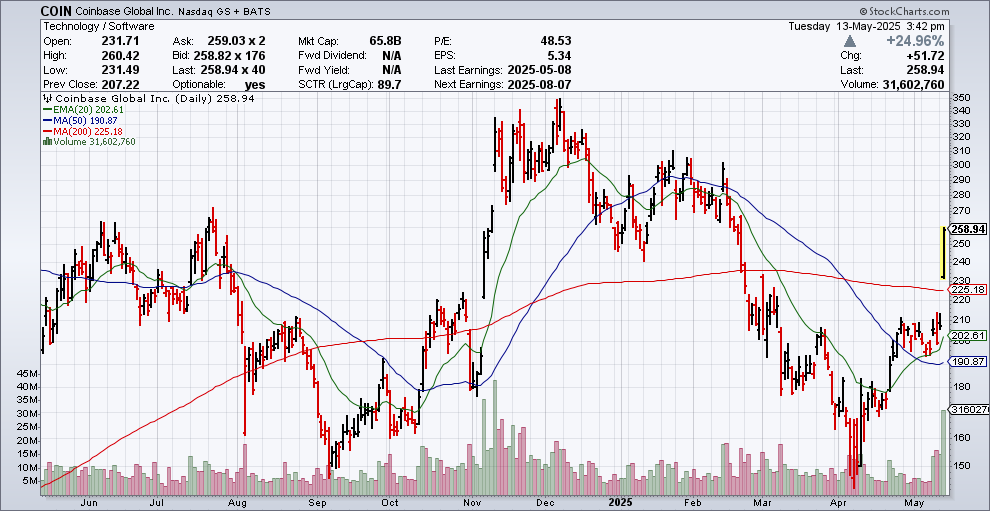Click the MA(50) 190.87 legend entry
Image resolution: width=990 pixels, height=511 pixels.
pyautogui.click(x=80, y=120)
